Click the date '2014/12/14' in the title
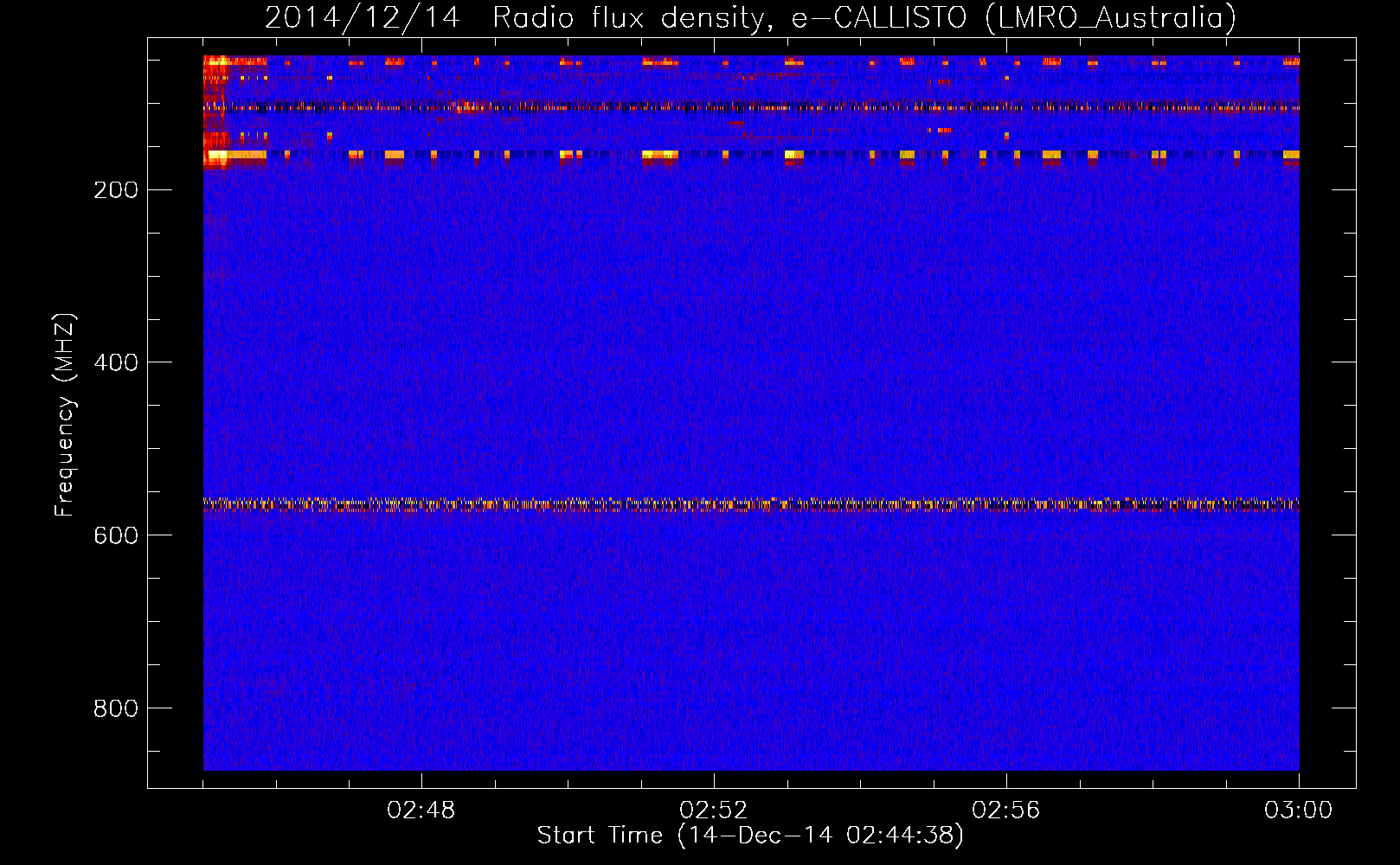Viewport: 1400px width, 865px height. (362, 18)
